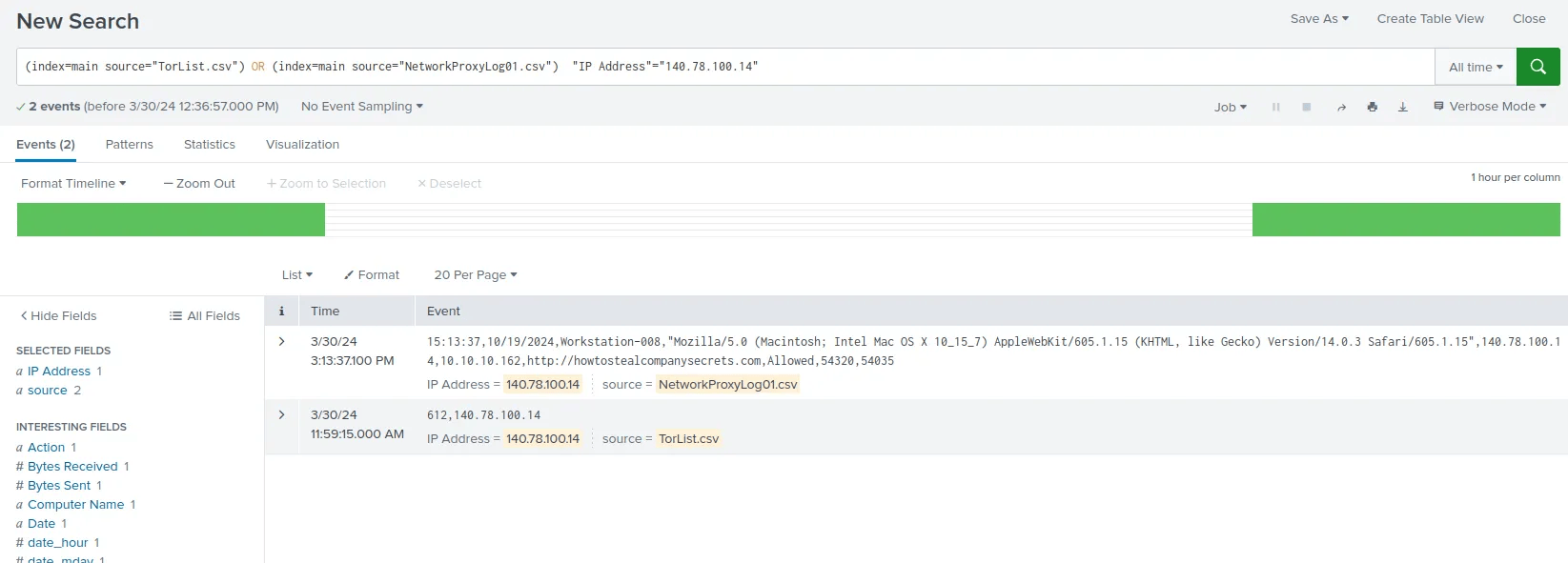Click the info column header icon
This screenshot has width=1568, height=563.
(x=281, y=312)
